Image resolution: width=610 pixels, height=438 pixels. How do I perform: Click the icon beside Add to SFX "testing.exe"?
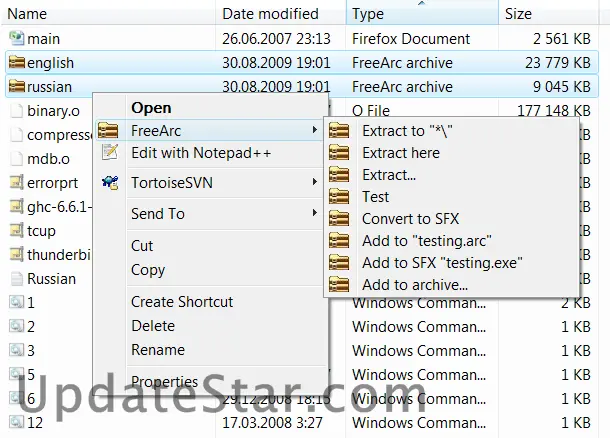(x=339, y=263)
